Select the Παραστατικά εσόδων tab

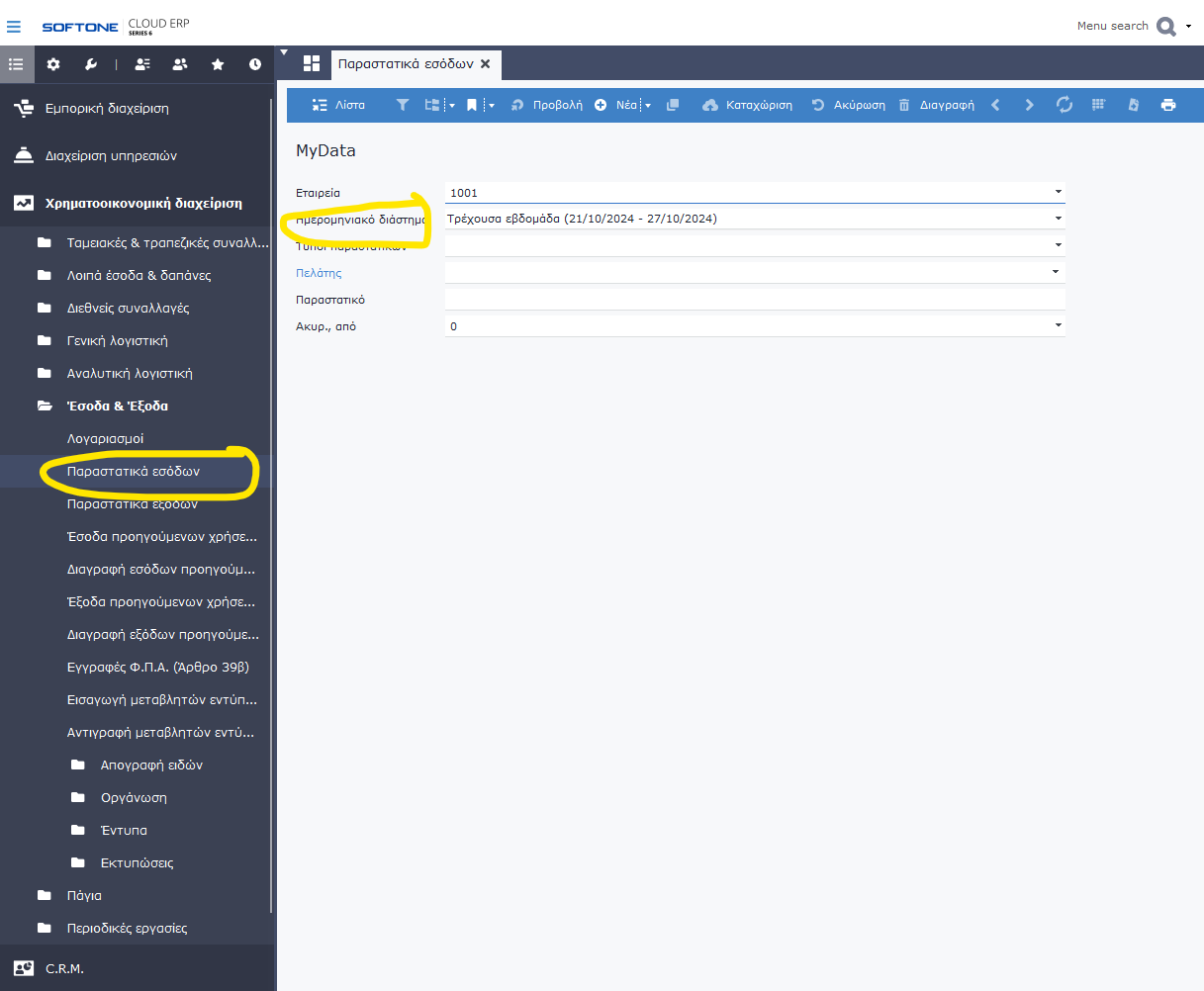406,64
